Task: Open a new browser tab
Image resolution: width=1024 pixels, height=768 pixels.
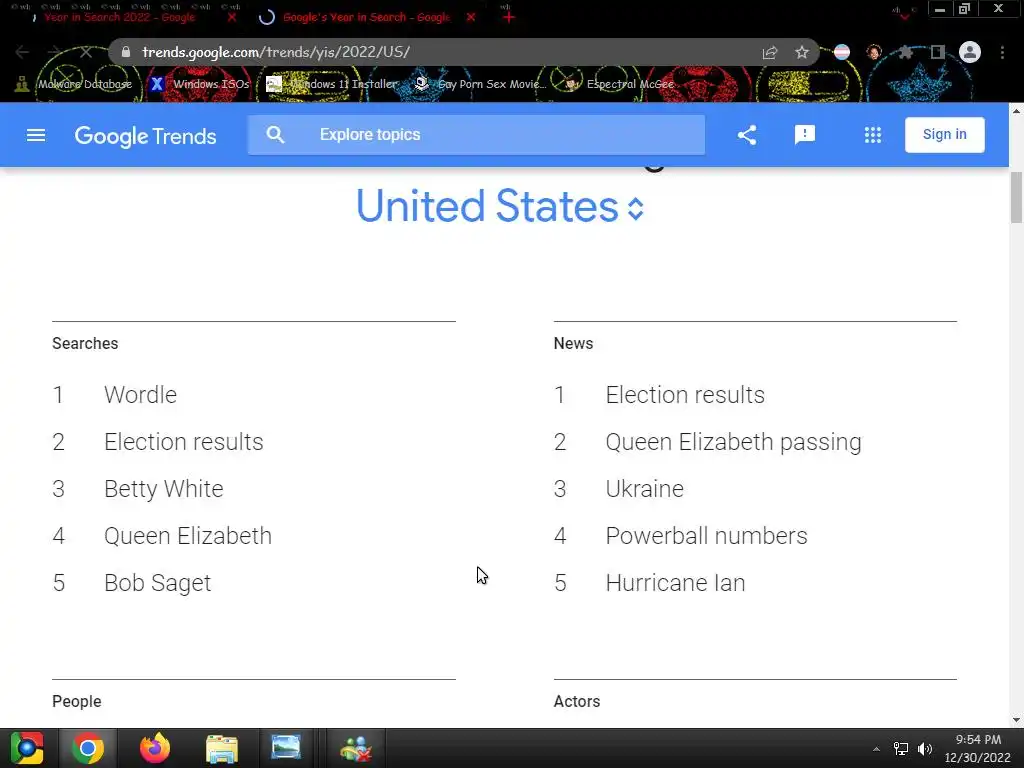Action: [x=509, y=18]
